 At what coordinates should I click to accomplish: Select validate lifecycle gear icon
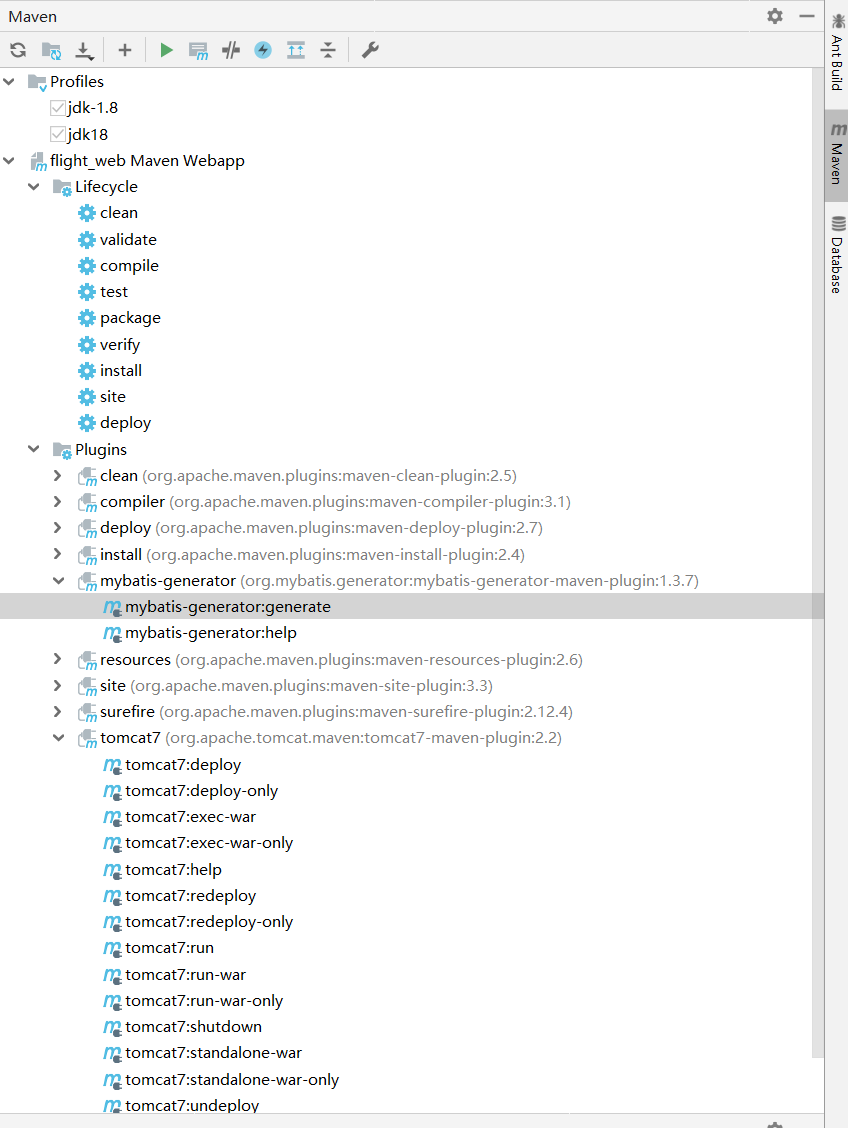[x=87, y=240]
